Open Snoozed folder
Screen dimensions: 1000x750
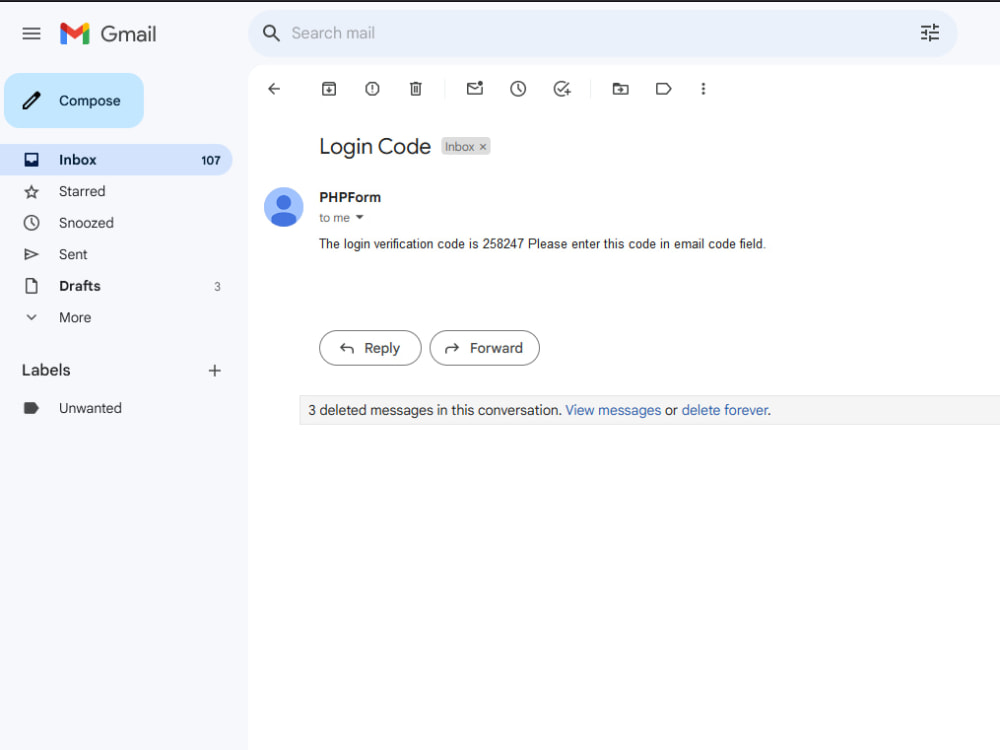point(115,223)
